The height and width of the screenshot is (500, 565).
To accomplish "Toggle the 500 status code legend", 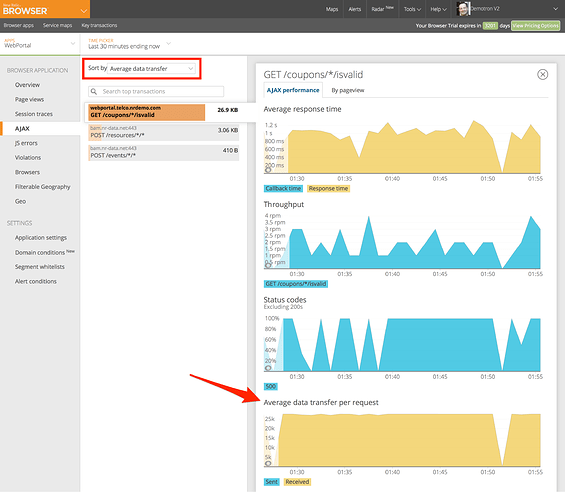I will pyautogui.click(x=271, y=387).
